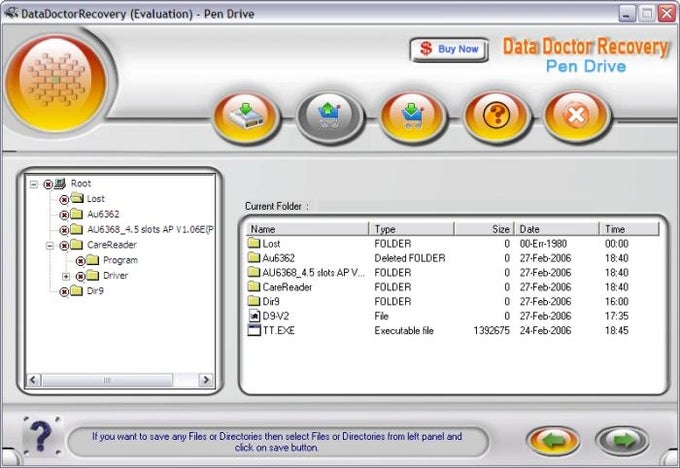Toggle the red mark next to Lost in tree
The height and width of the screenshot is (468, 680).
[64, 200]
